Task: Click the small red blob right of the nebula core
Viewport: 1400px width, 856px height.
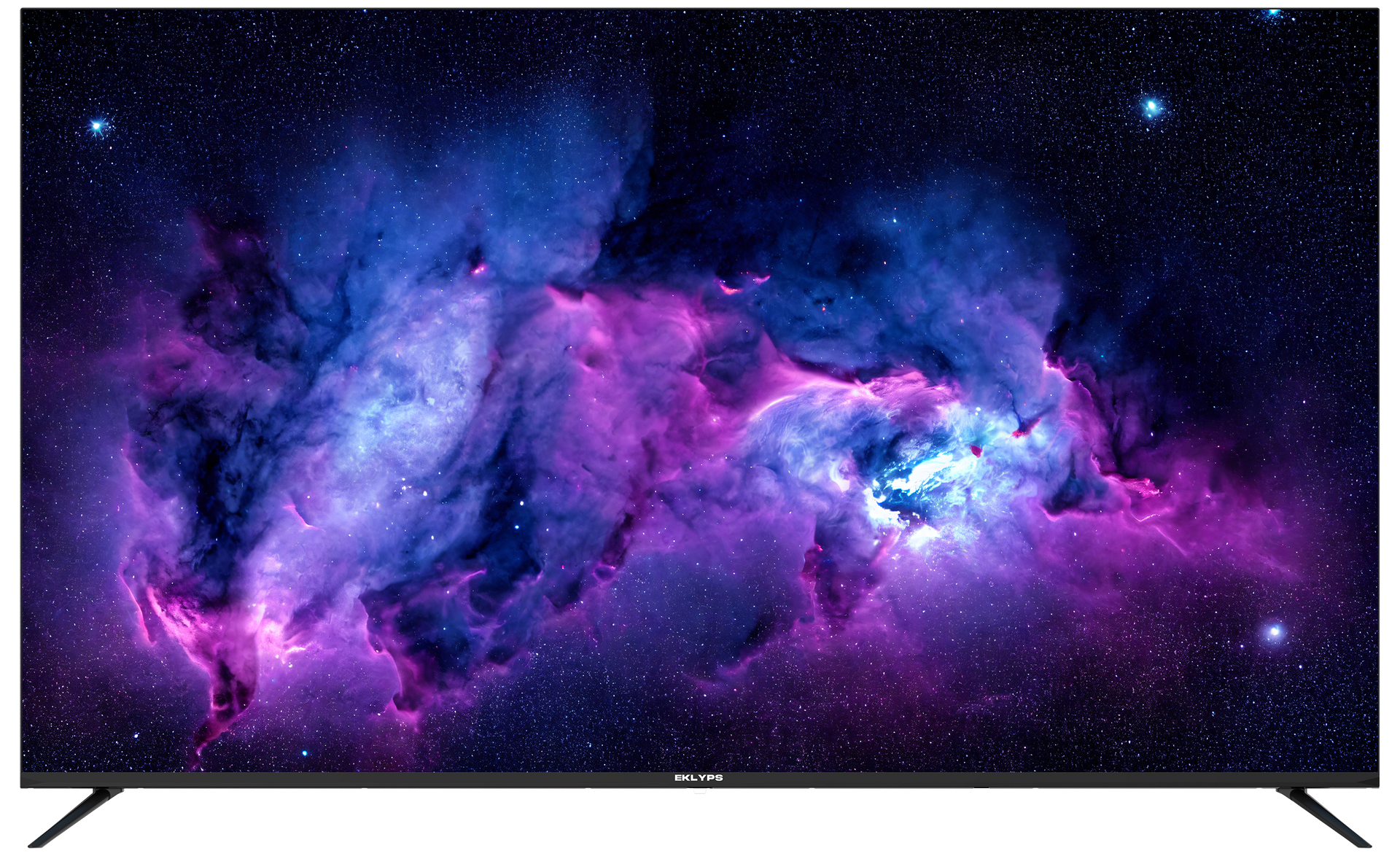Action: (976, 451)
